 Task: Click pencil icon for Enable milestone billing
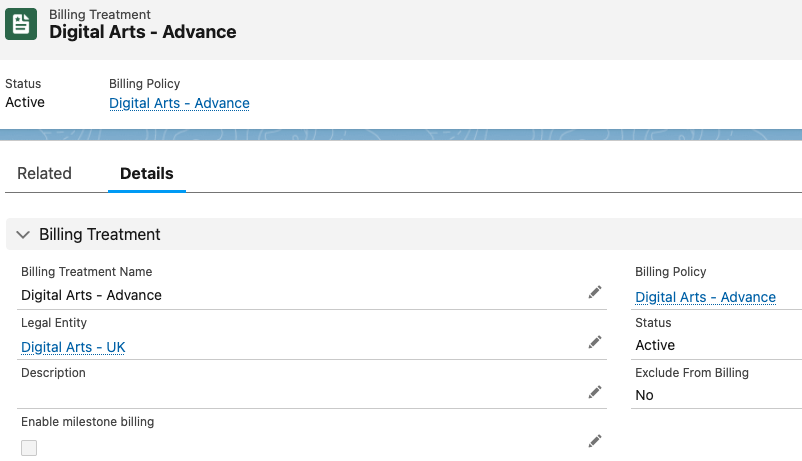[595, 441]
